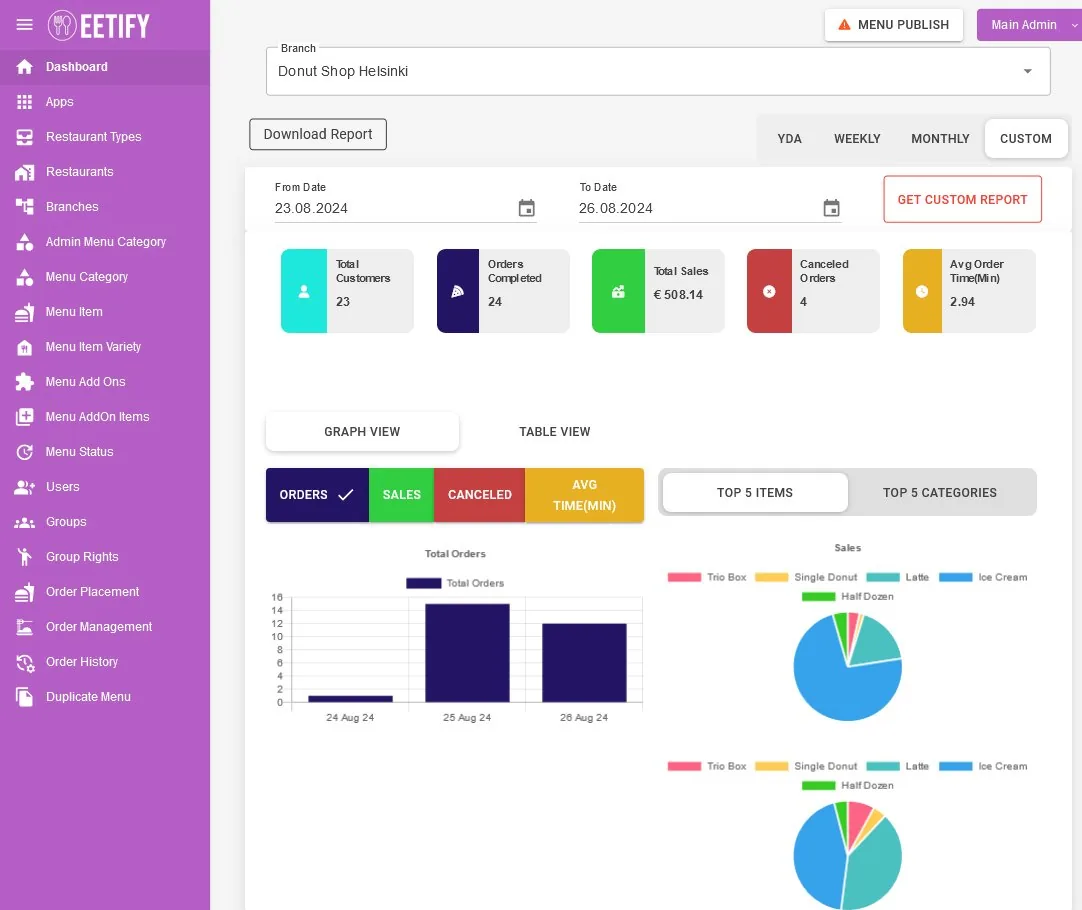The height and width of the screenshot is (910, 1082).
Task: Select the TOP 5 CATEGORIES tab
Action: [x=939, y=493]
